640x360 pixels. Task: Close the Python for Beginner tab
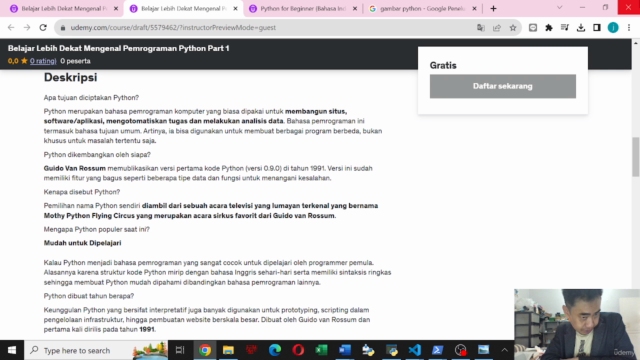(355, 9)
